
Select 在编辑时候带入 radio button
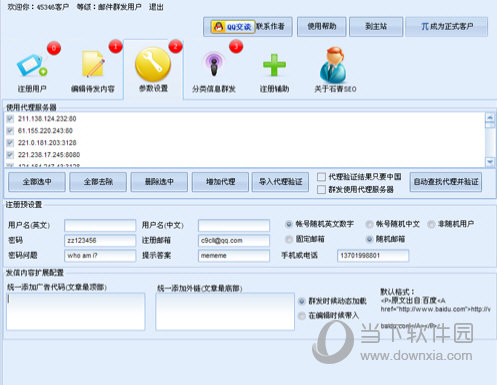coord(302,315)
